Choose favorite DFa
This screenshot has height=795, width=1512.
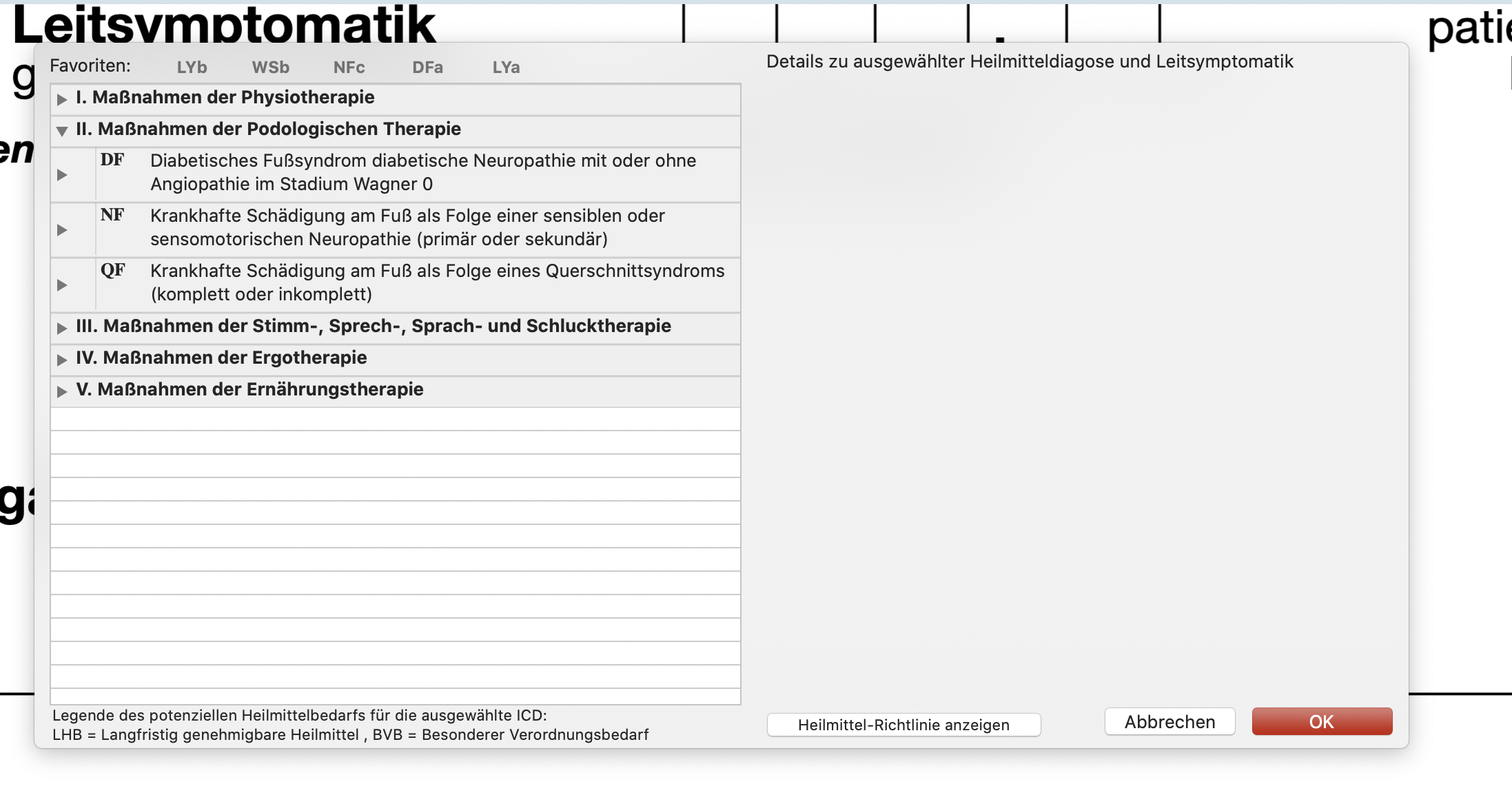(x=427, y=68)
